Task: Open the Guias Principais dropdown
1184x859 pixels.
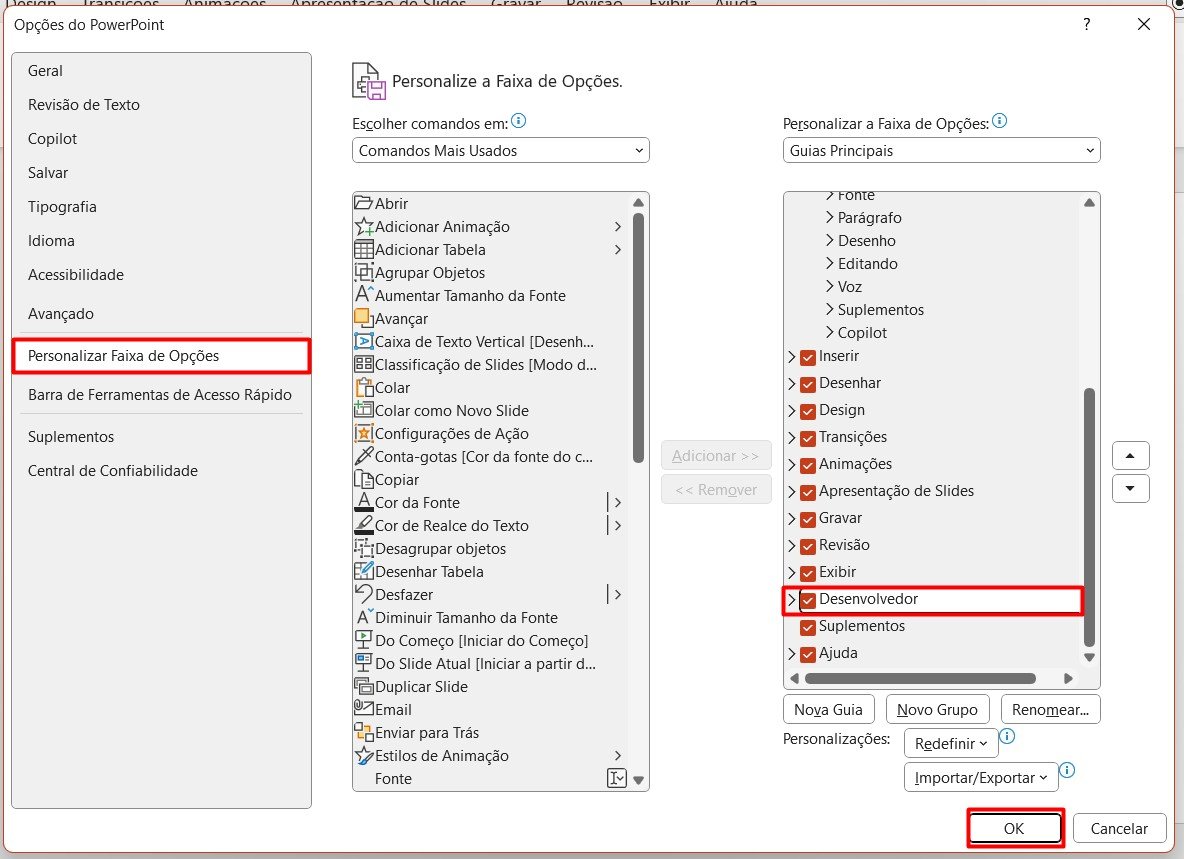Action: (942, 150)
